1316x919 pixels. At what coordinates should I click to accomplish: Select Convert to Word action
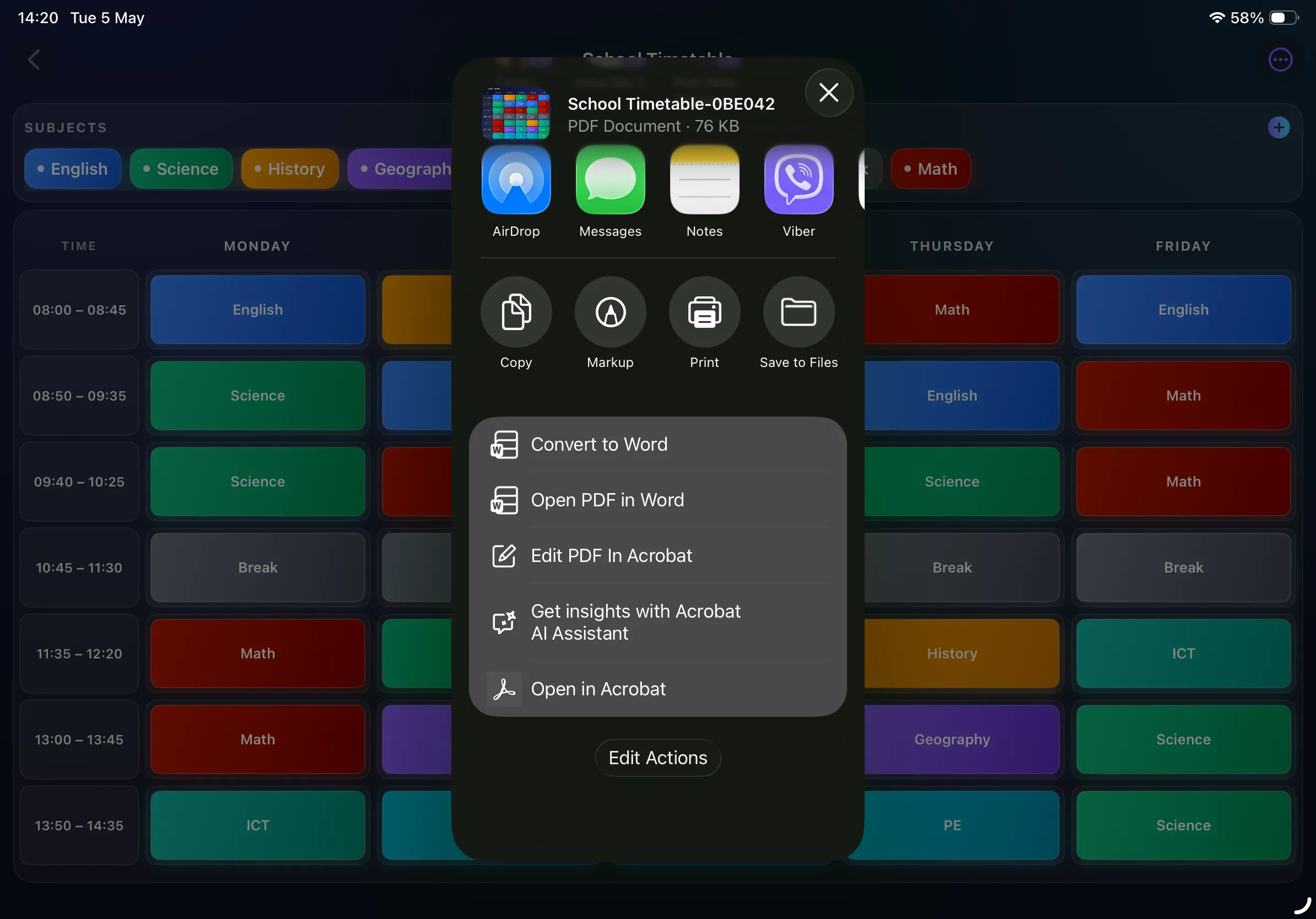click(x=657, y=445)
